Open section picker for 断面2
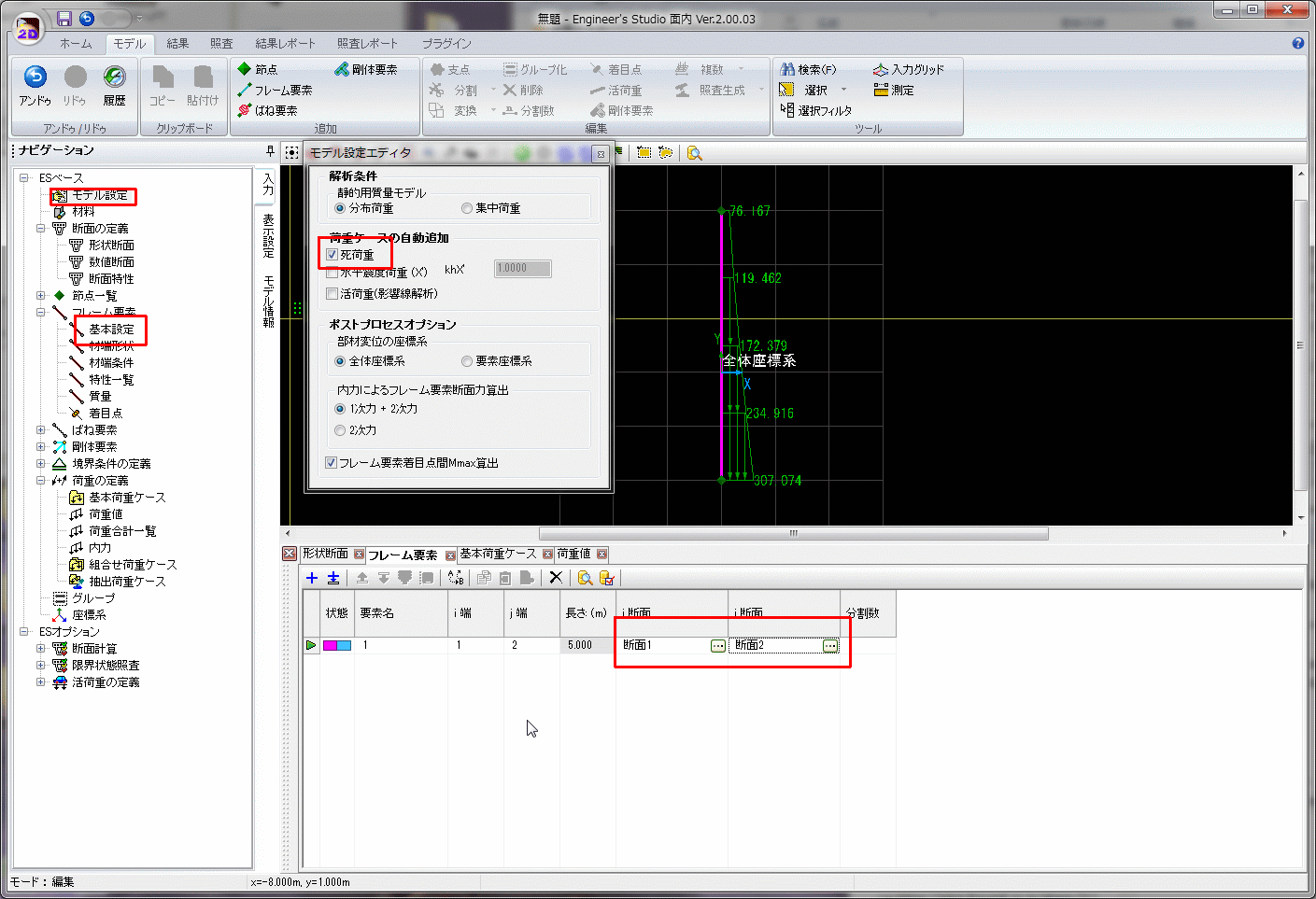 click(x=830, y=645)
